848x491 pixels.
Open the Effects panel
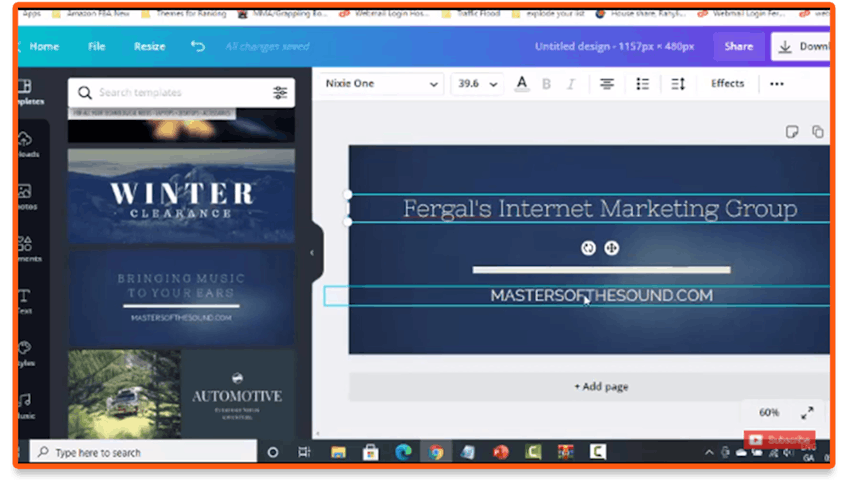[x=727, y=83]
